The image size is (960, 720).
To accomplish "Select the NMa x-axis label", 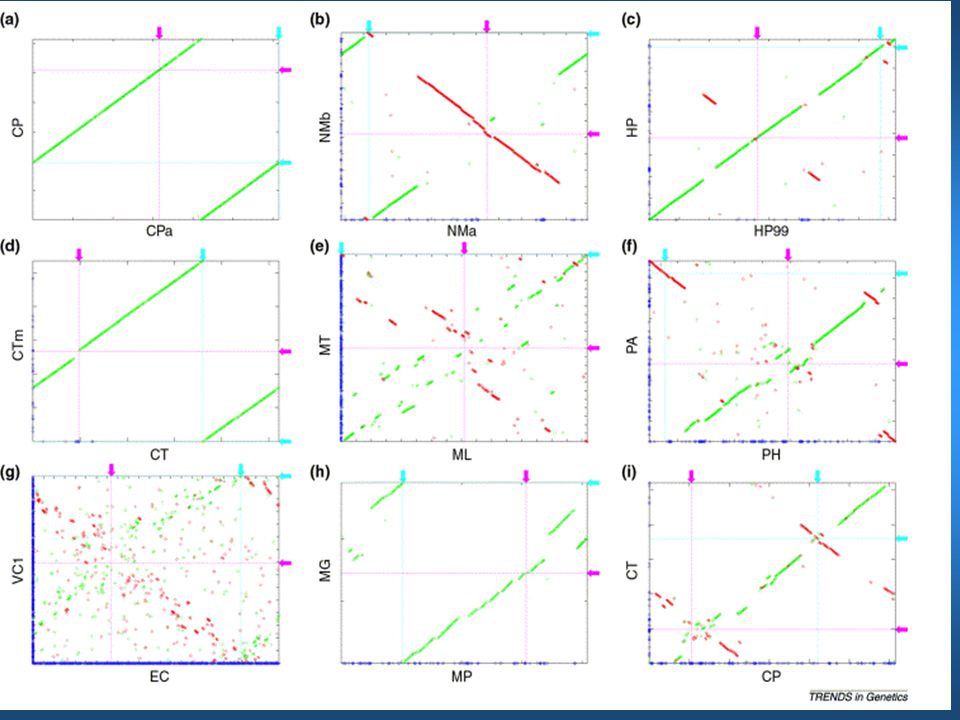I will (462, 231).
